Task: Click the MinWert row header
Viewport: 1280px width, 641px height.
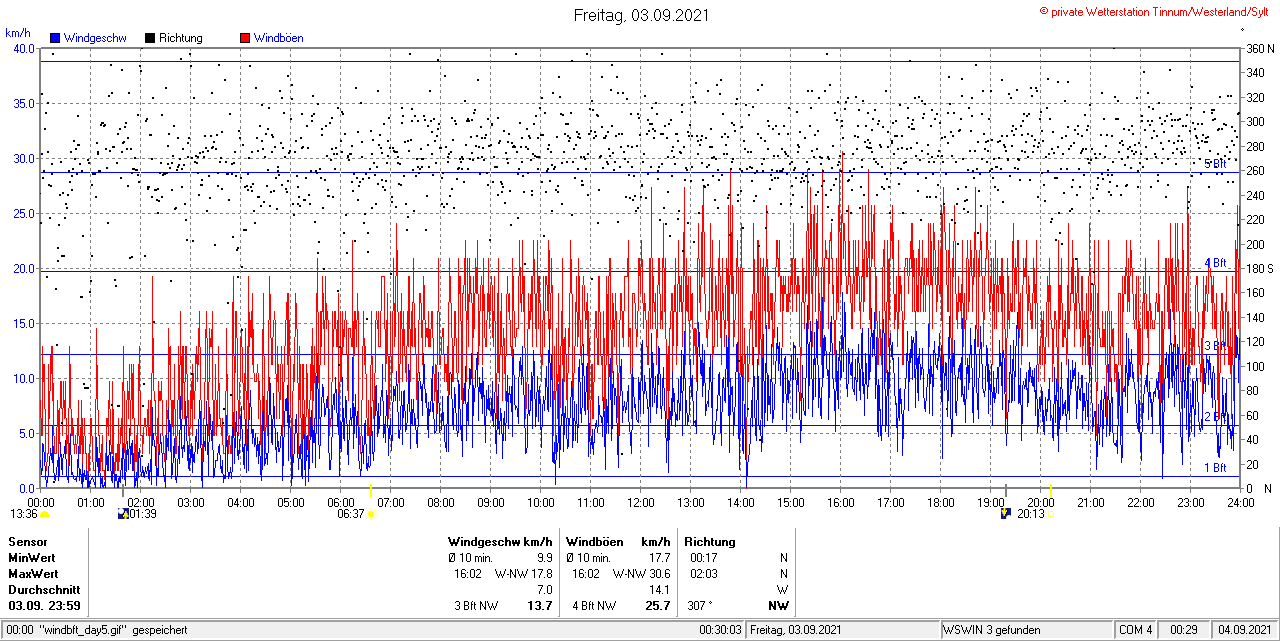Action: pos(32,558)
